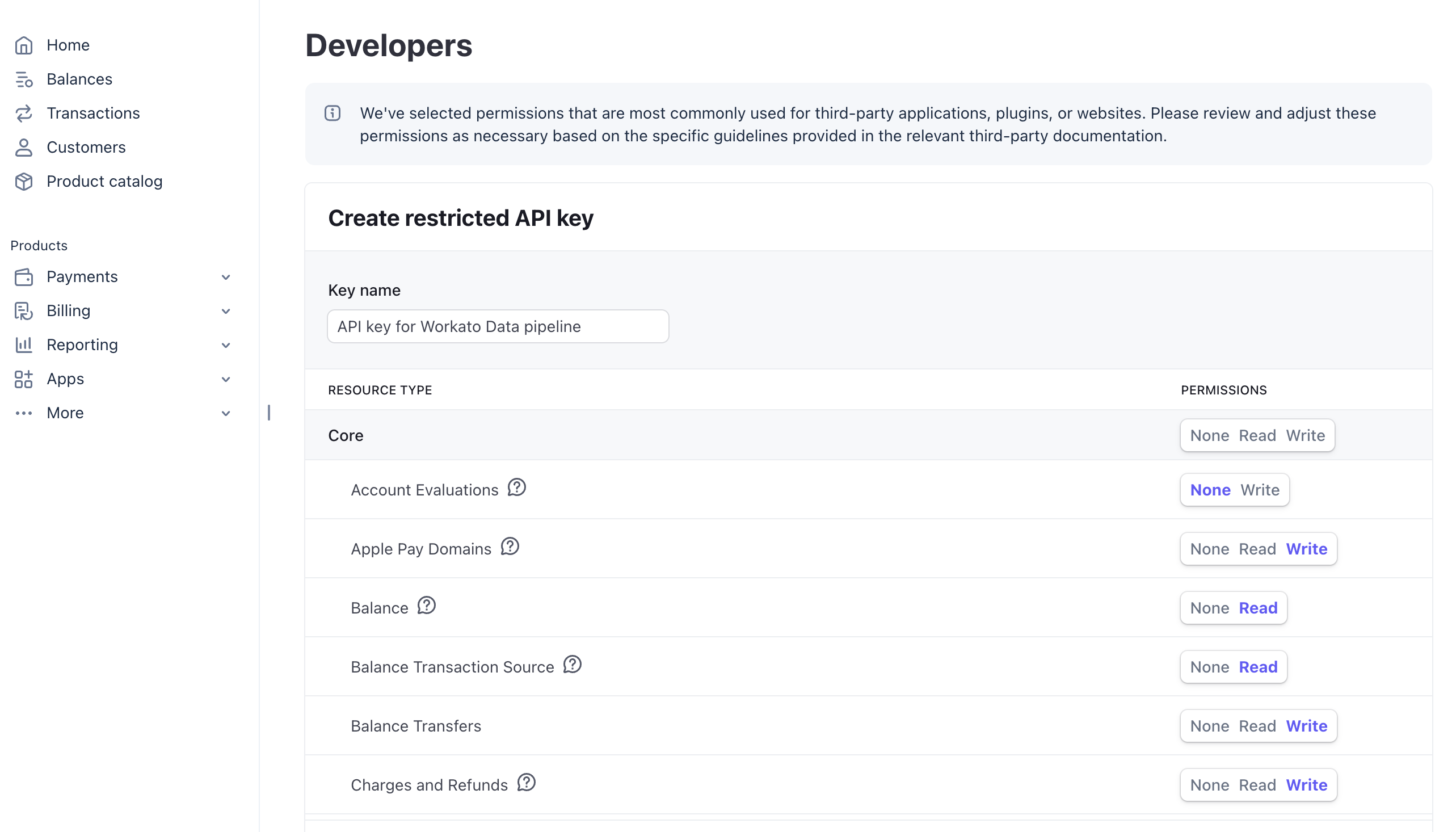Screen dimensions: 1456x832
Task: Click the PERMISSIONS column header
Action: pyautogui.click(x=1223, y=390)
